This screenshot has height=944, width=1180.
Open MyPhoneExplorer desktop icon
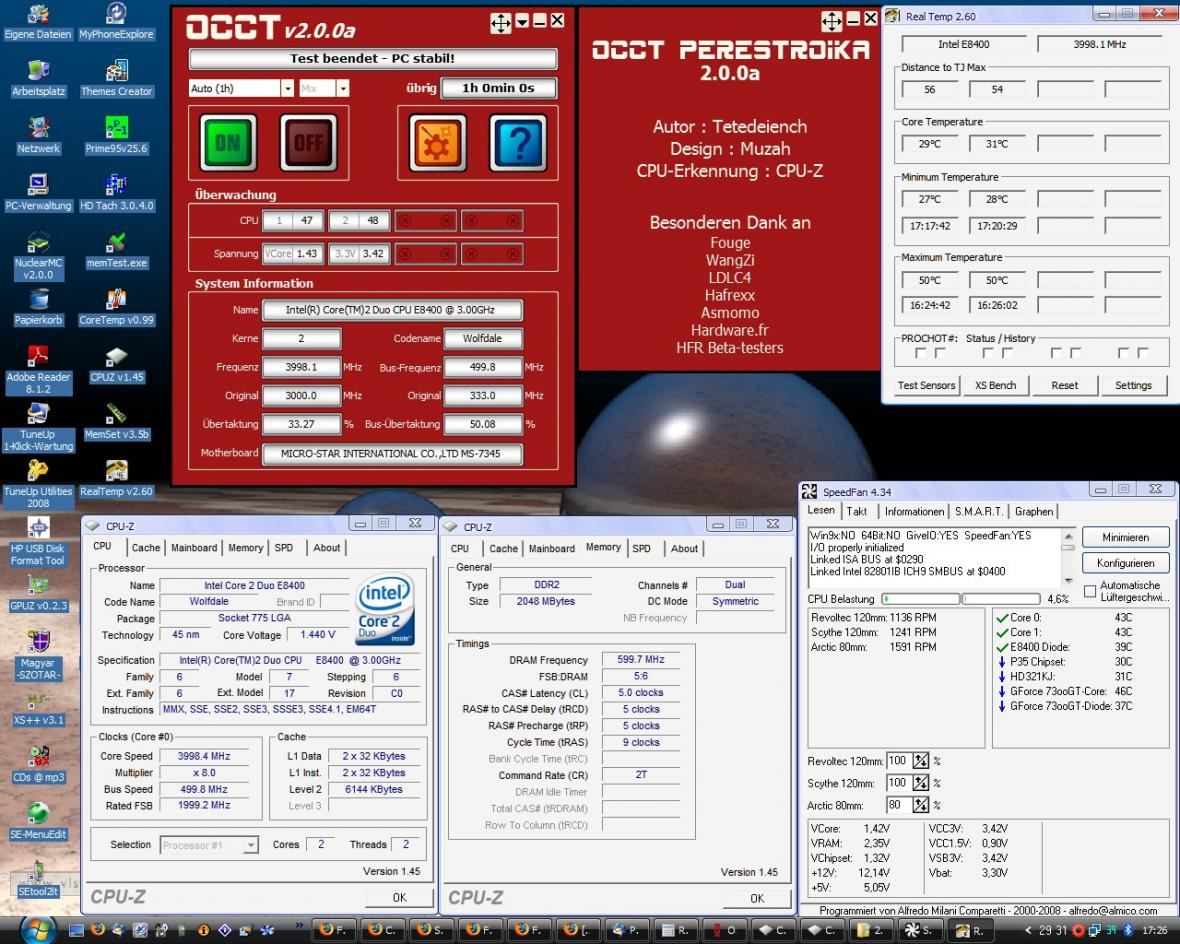(116, 21)
